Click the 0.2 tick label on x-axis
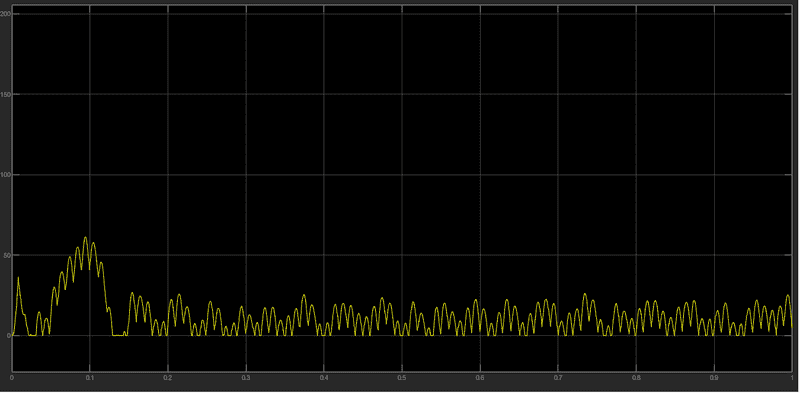The width and height of the screenshot is (800, 393). tap(167, 378)
